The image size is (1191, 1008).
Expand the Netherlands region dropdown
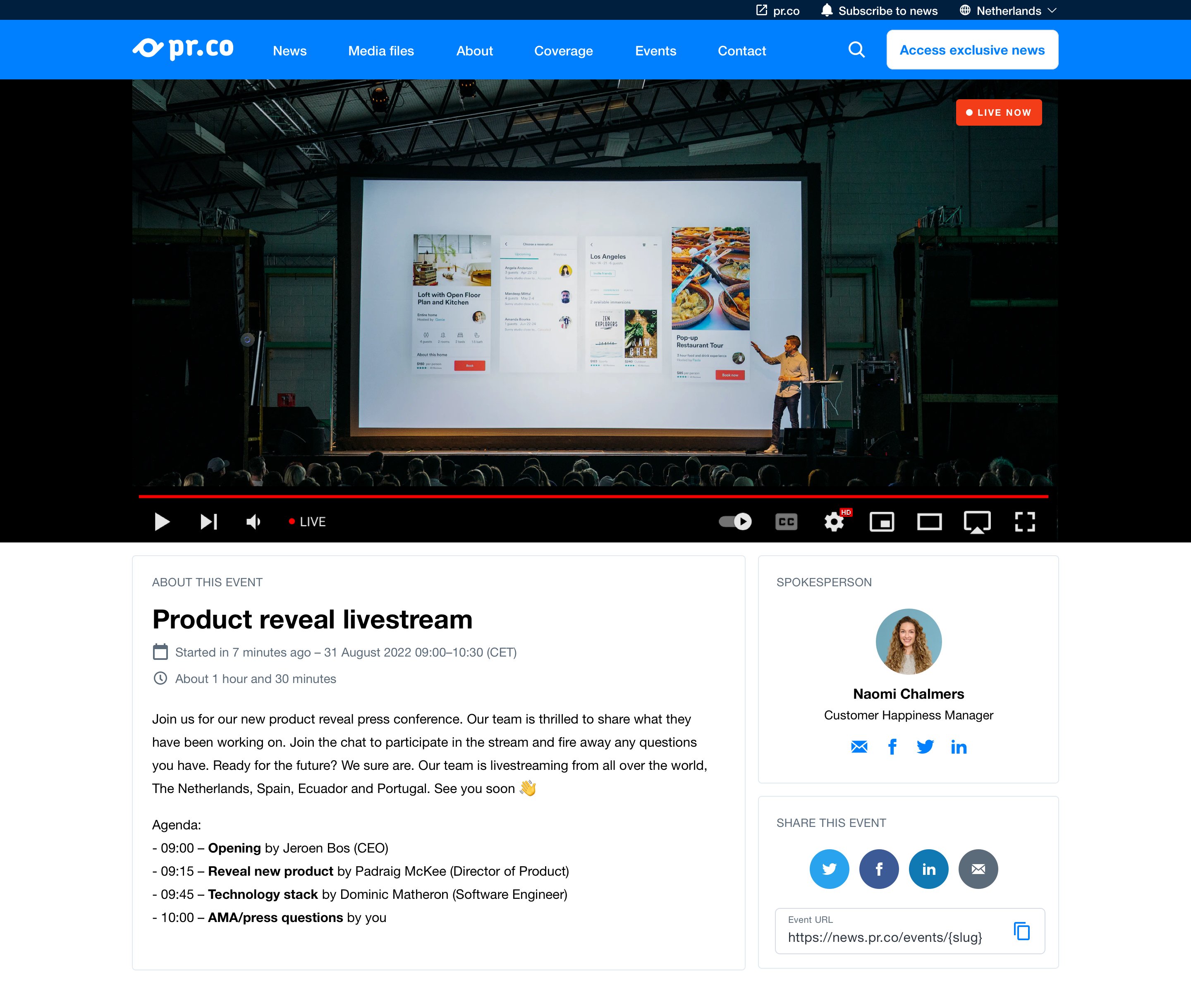(1009, 11)
